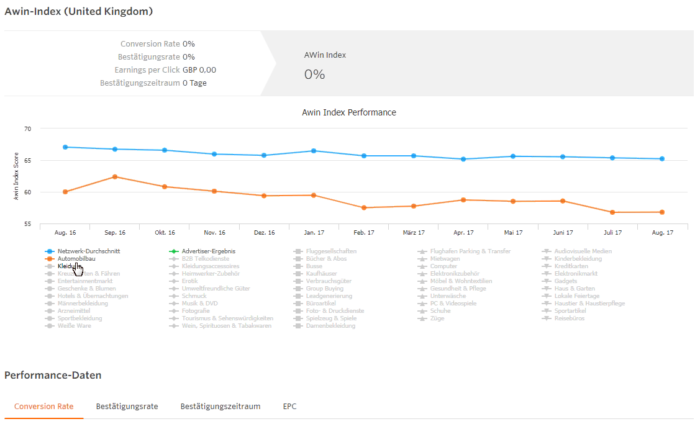This screenshot has height=424, width=700.
Task: Show the PC & Videospiele series
Action: [x=447, y=303]
